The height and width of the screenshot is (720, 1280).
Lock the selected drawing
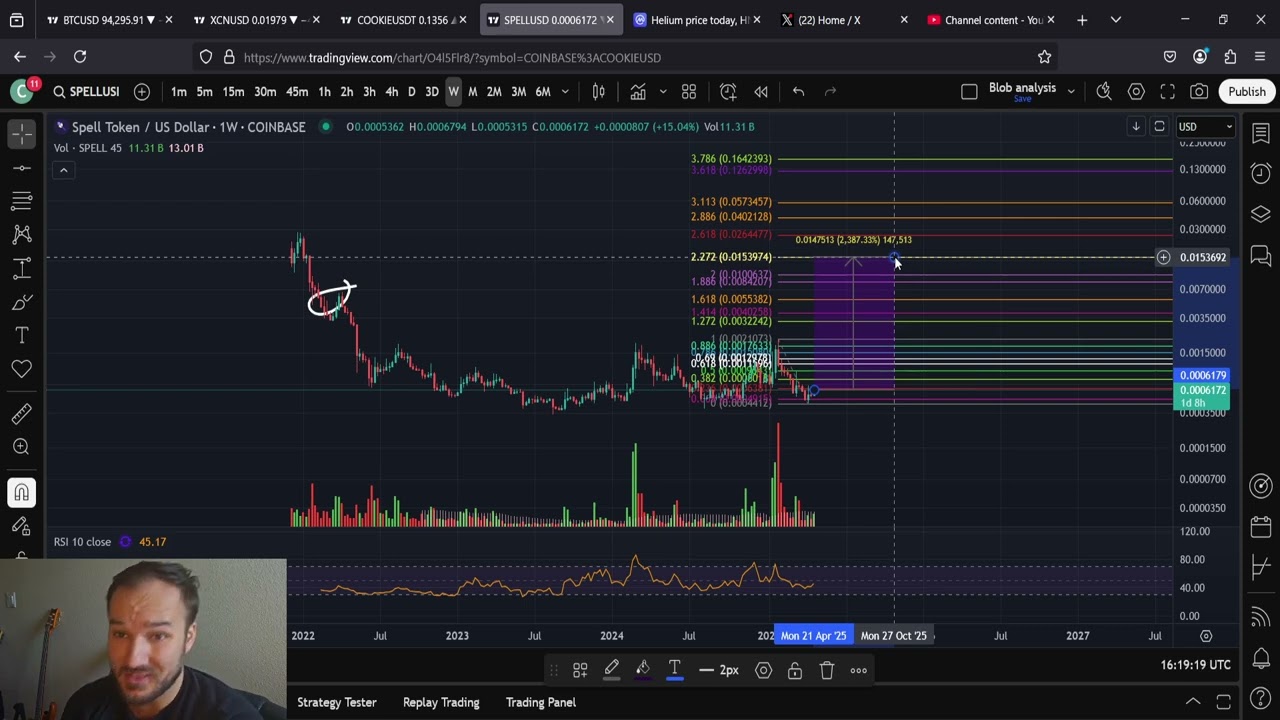(795, 670)
